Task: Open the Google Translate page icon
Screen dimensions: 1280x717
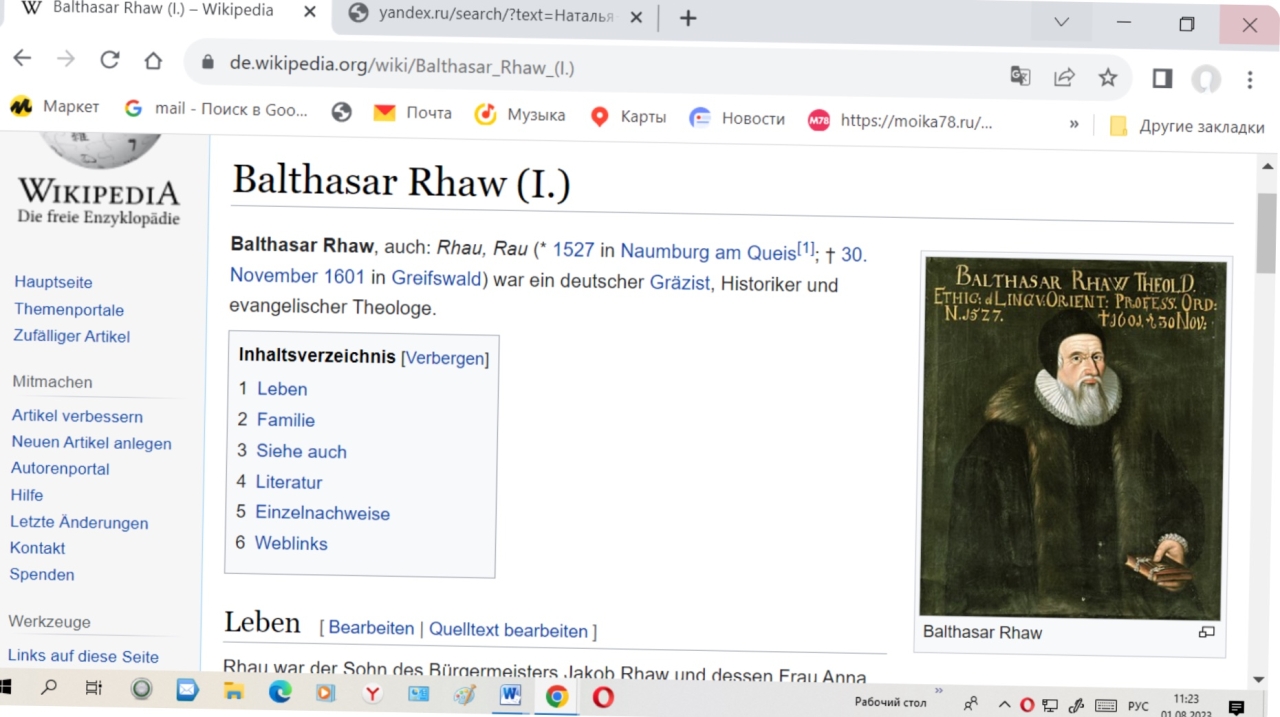Action: coord(1020,76)
